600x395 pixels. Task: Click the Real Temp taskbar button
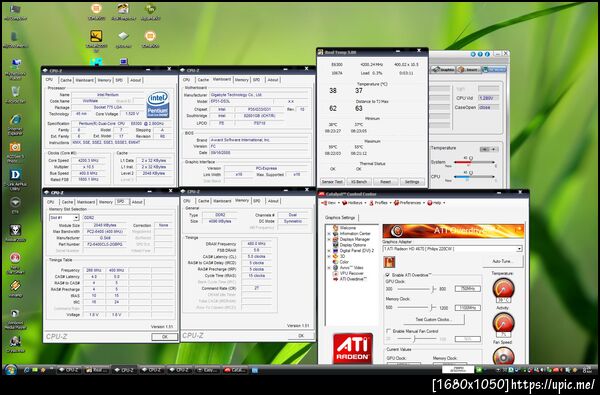click(x=97, y=370)
